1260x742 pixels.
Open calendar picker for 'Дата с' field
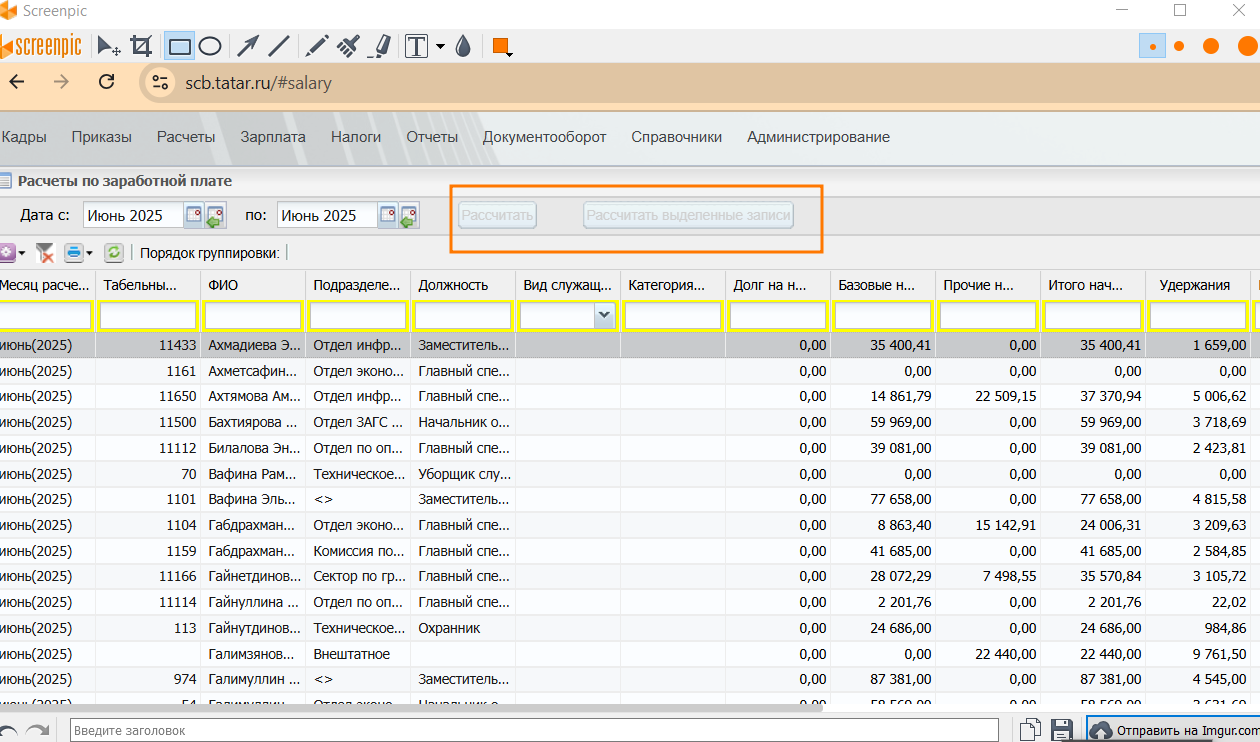pyautogui.click(x=194, y=215)
